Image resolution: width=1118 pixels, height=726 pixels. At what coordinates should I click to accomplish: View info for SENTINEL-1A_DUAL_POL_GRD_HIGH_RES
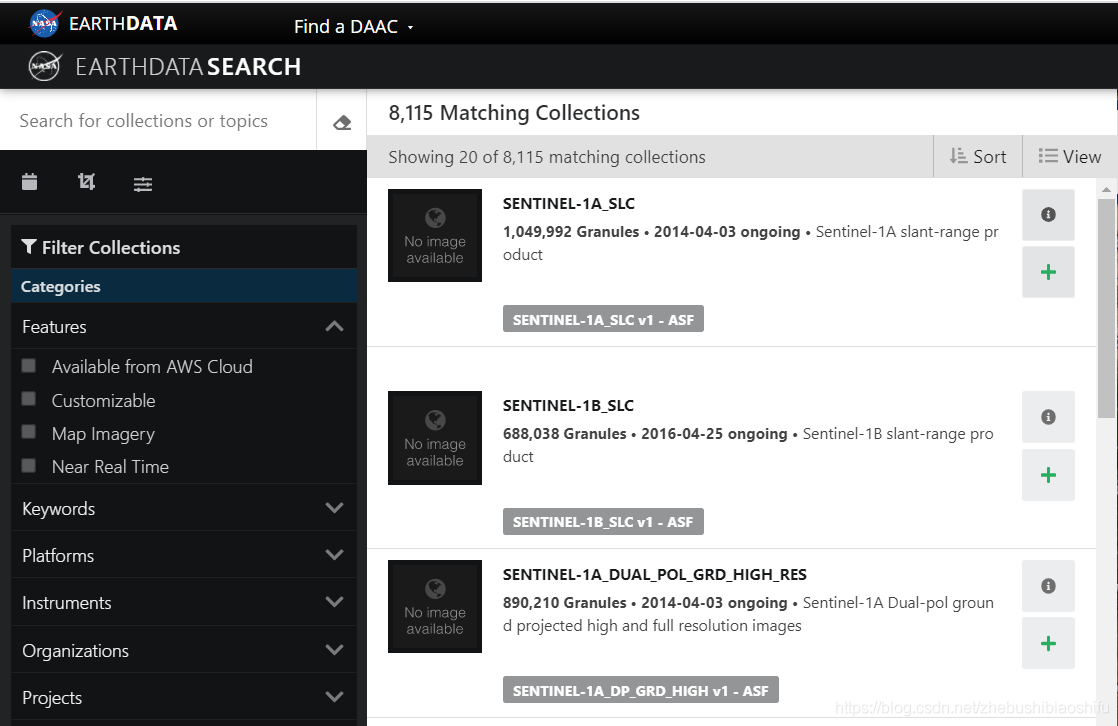(1048, 586)
